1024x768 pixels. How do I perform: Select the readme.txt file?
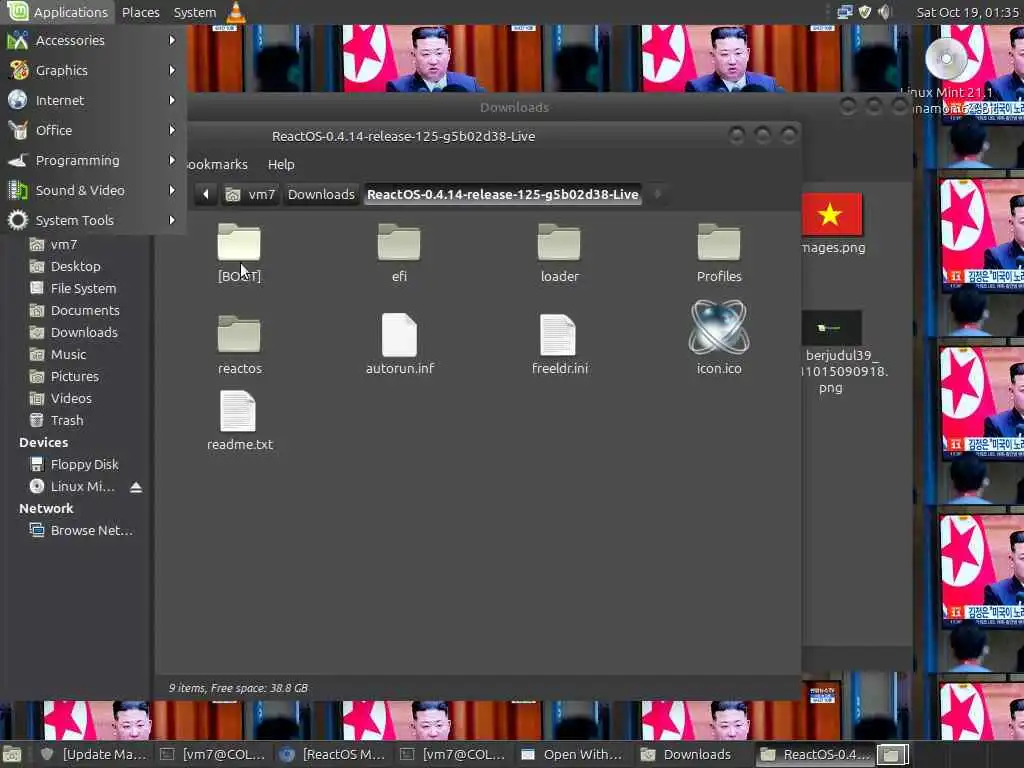pos(239,421)
